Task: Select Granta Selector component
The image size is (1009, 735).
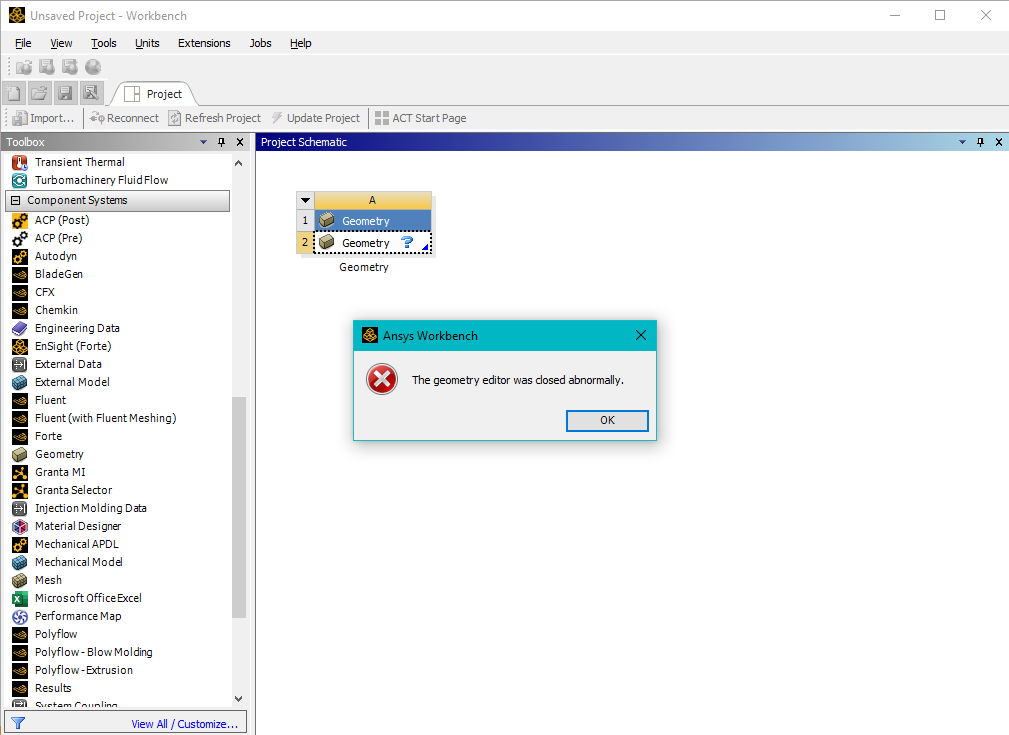Action: [x=73, y=490]
